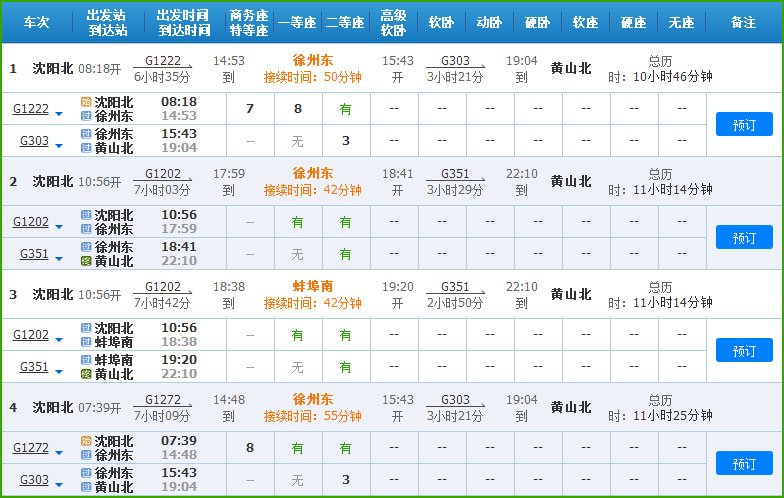The image size is (784, 498).
Task: Click the orange 蚌埠南 transfer station name
Action: (313, 287)
